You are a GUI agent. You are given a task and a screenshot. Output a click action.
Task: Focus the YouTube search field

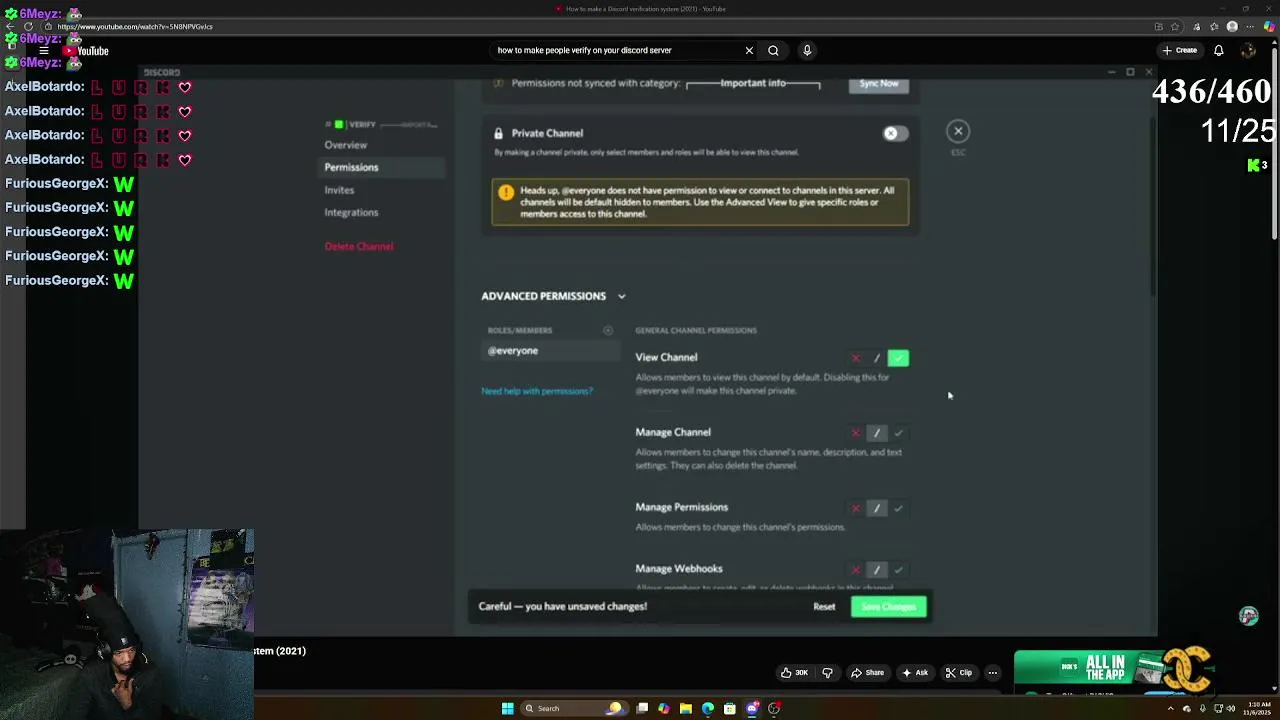click(615, 50)
